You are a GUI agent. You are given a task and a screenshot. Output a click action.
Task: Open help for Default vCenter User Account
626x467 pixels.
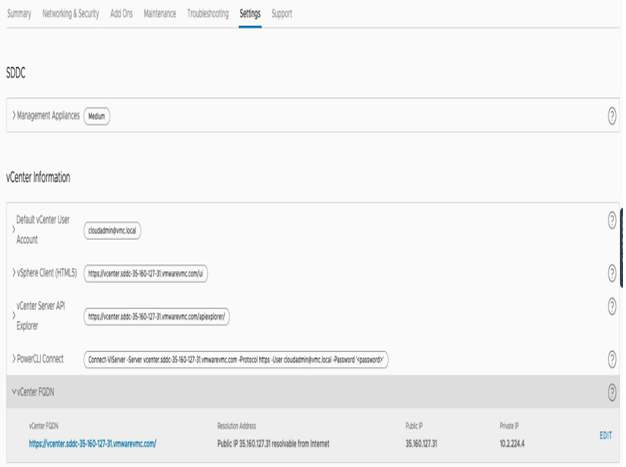pyautogui.click(x=612, y=220)
